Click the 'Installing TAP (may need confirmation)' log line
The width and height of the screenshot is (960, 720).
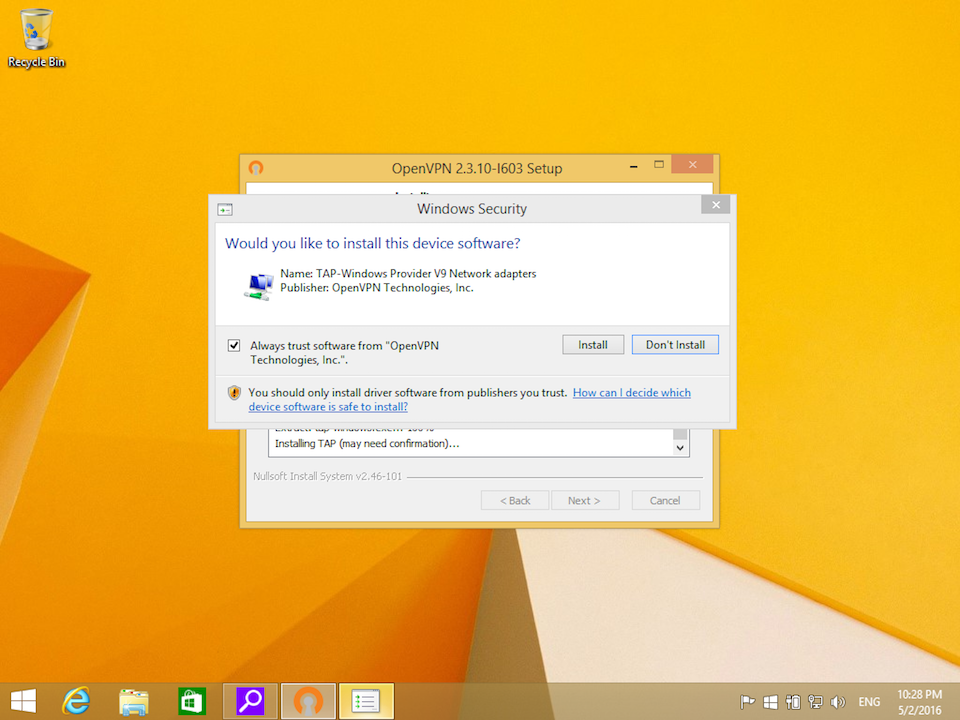[367, 443]
